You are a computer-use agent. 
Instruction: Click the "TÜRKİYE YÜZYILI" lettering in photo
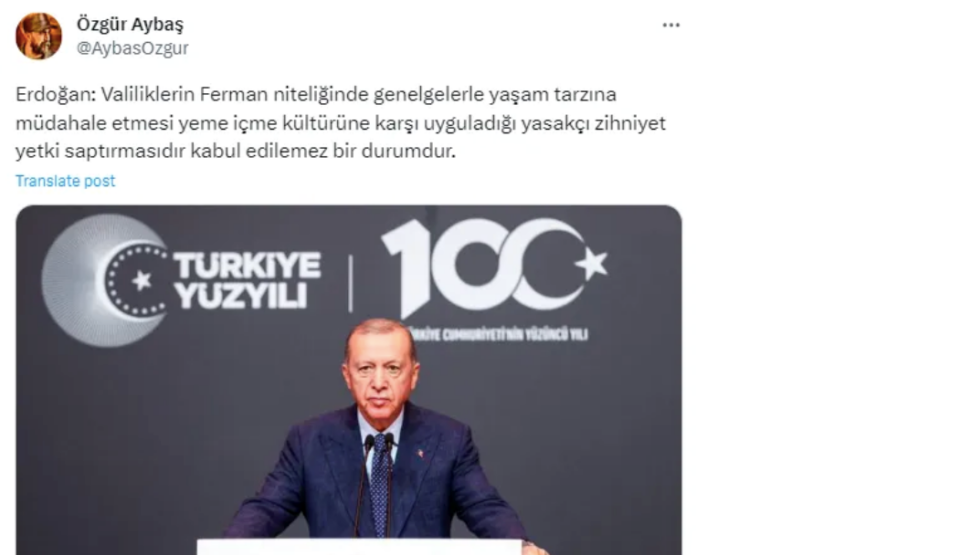coord(247,280)
